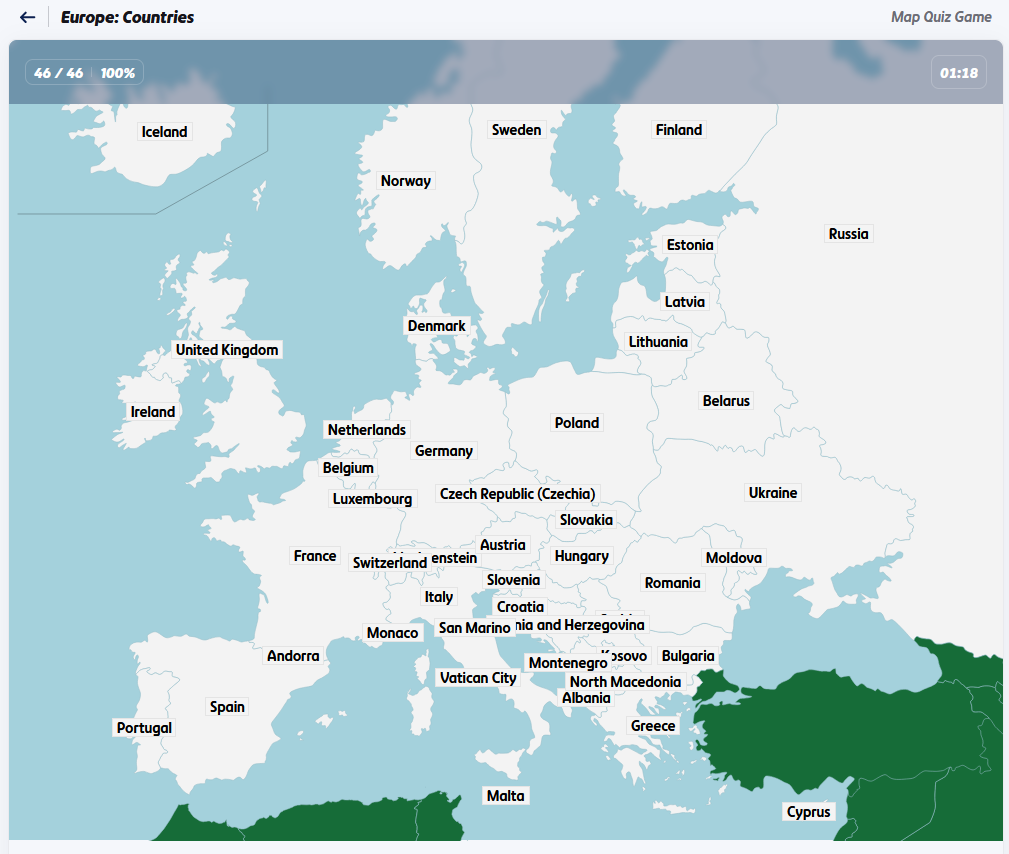This screenshot has width=1009, height=854.
Task: Select the France label
Action: (315, 556)
